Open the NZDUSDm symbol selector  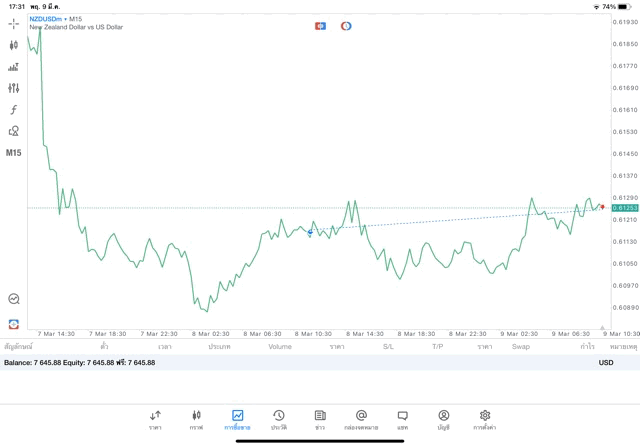point(45,19)
